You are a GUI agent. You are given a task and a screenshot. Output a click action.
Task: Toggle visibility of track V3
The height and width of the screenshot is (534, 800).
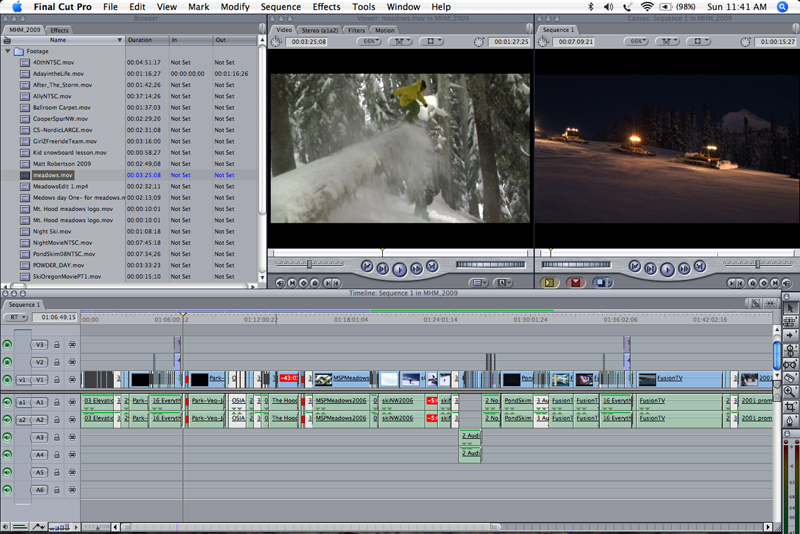pyautogui.click(x=8, y=344)
